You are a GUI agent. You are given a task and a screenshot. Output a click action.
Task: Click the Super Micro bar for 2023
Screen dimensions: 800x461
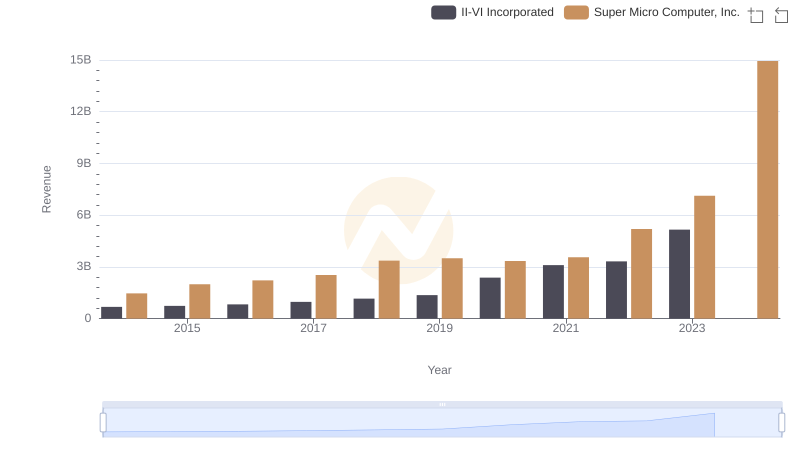click(x=704, y=257)
